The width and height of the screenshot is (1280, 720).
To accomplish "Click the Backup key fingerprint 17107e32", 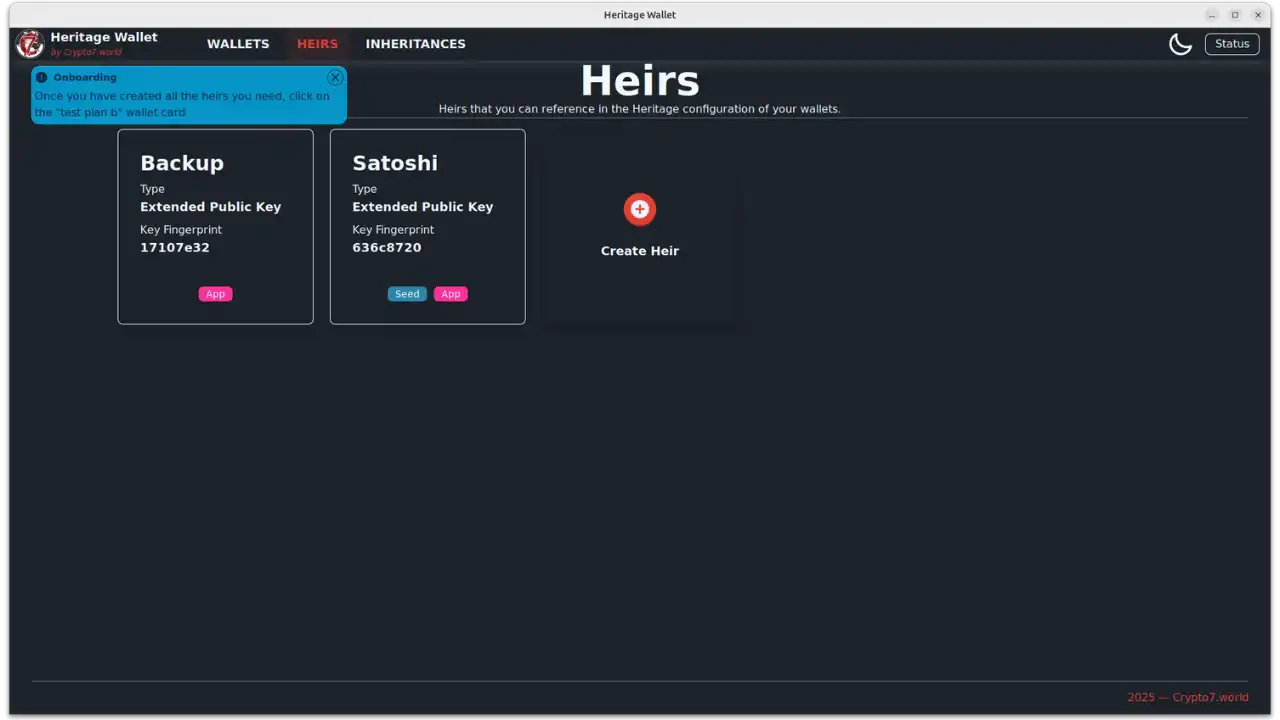I will [175, 247].
